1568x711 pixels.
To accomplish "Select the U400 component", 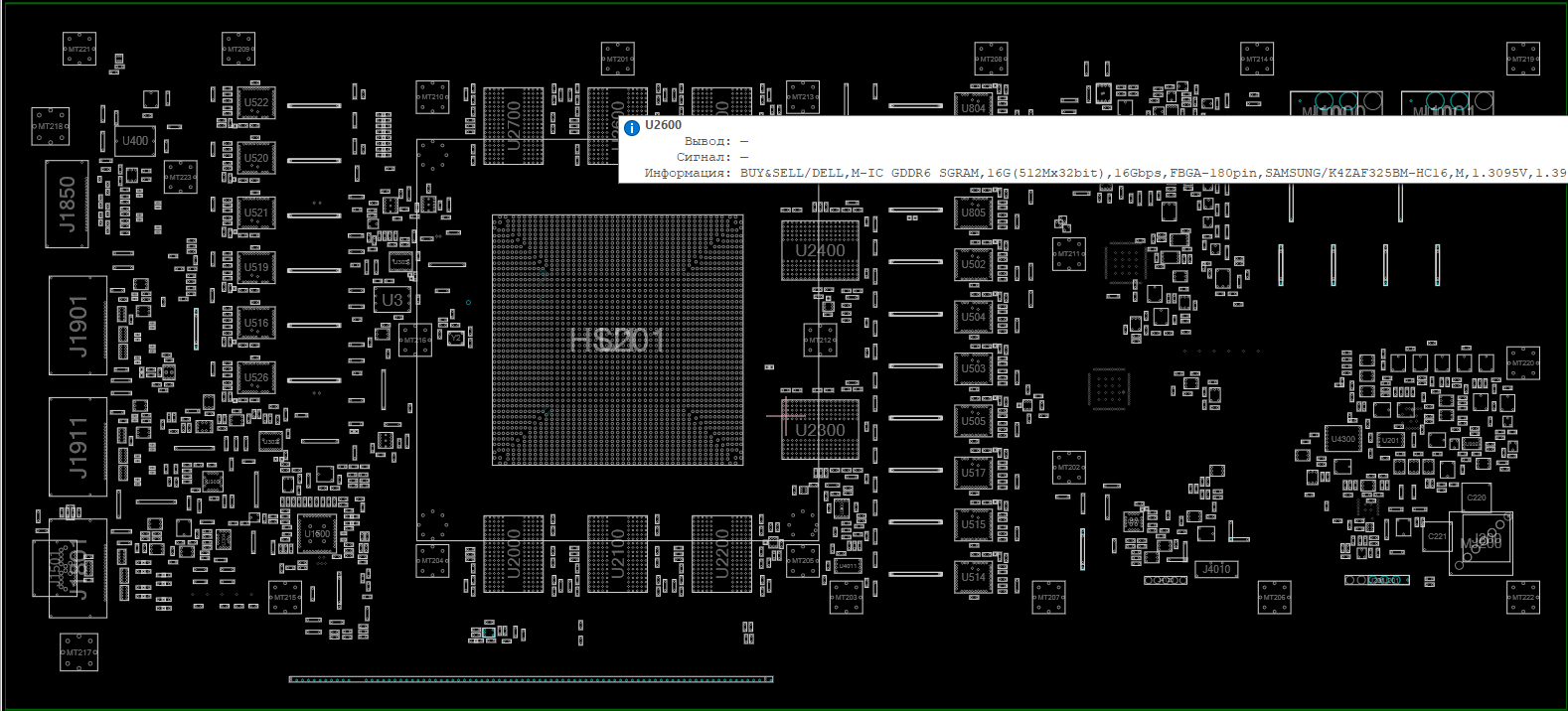I will click(135, 141).
